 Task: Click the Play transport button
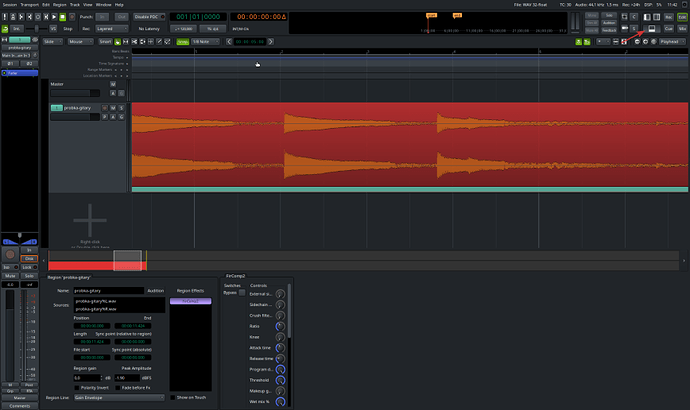[x=52, y=17]
